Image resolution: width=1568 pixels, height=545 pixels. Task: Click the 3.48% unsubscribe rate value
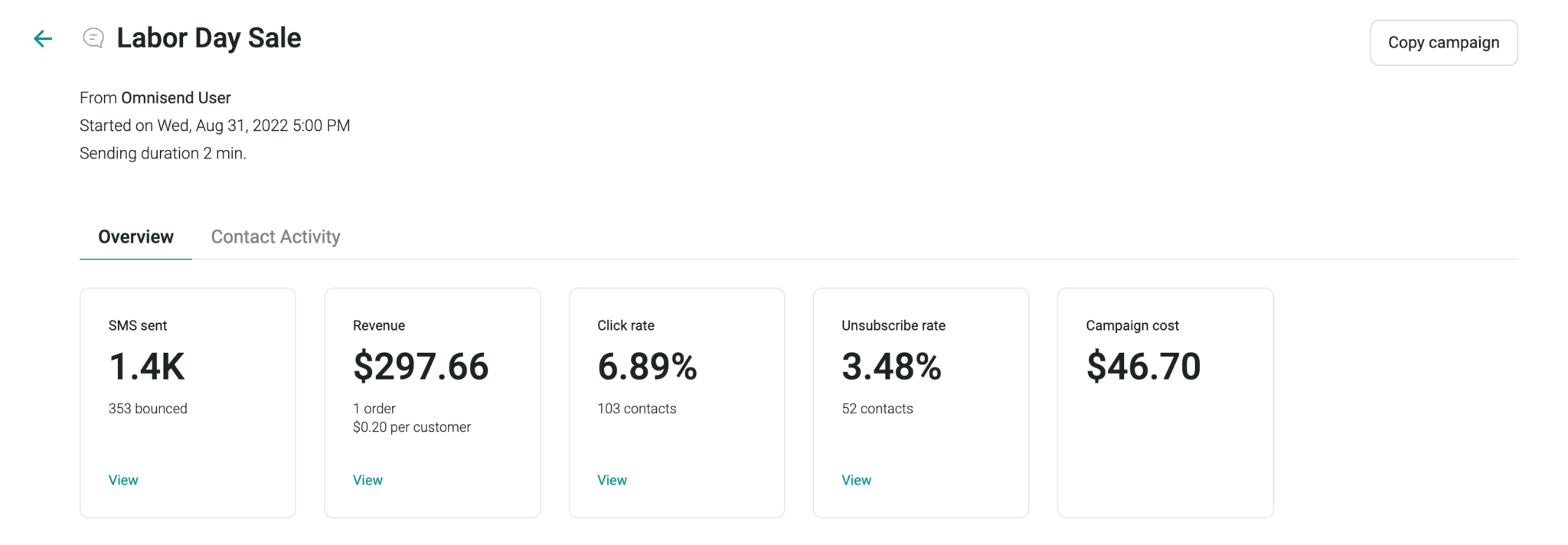pos(891,366)
